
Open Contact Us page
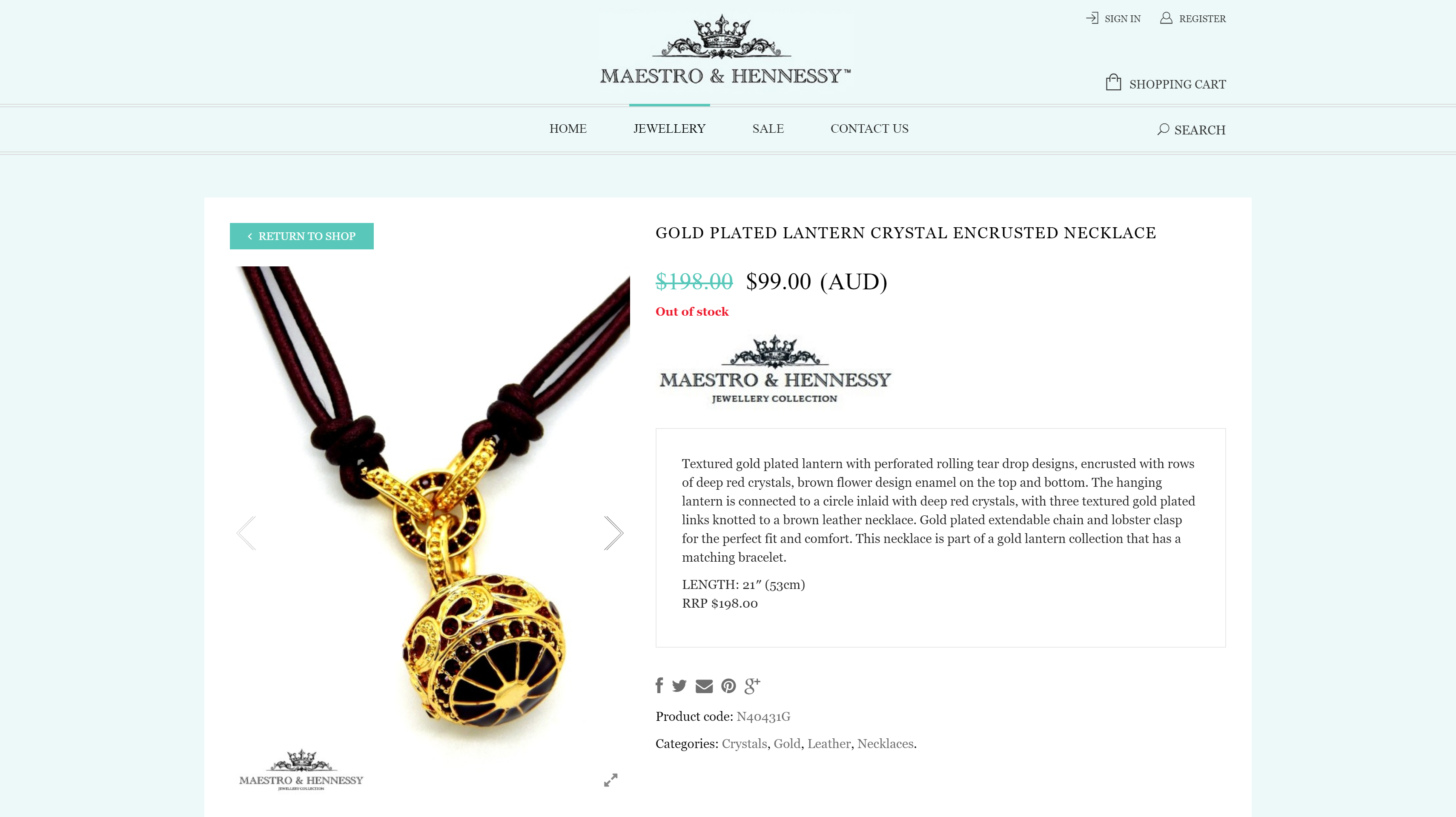869,128
